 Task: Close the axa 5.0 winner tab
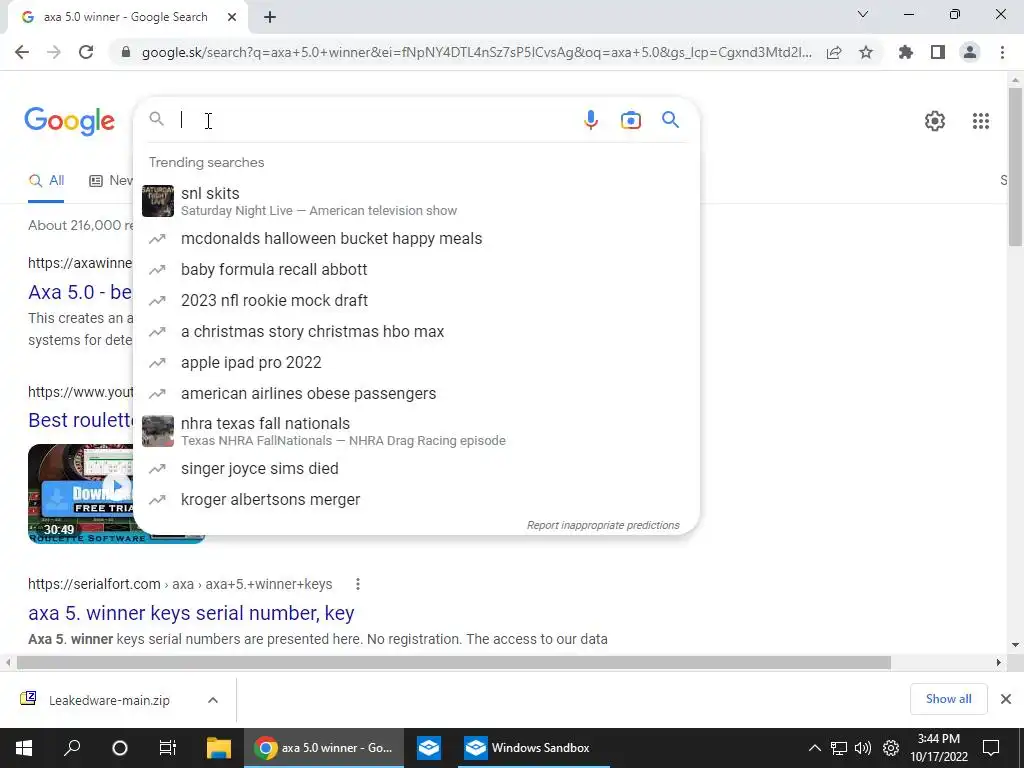[232, 17]
